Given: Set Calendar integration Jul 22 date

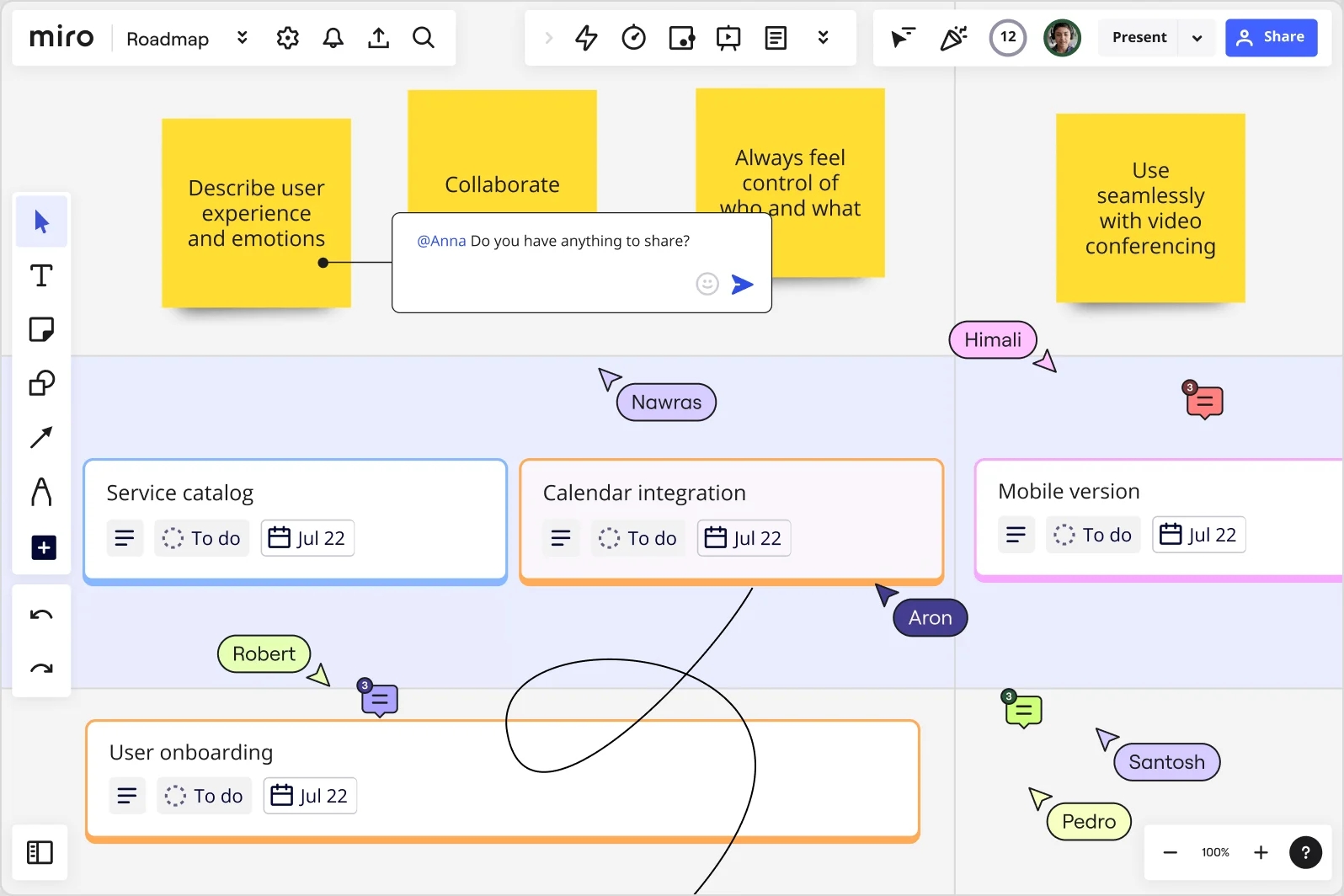Looking at the screenshot, I should [x=744, y=538].
